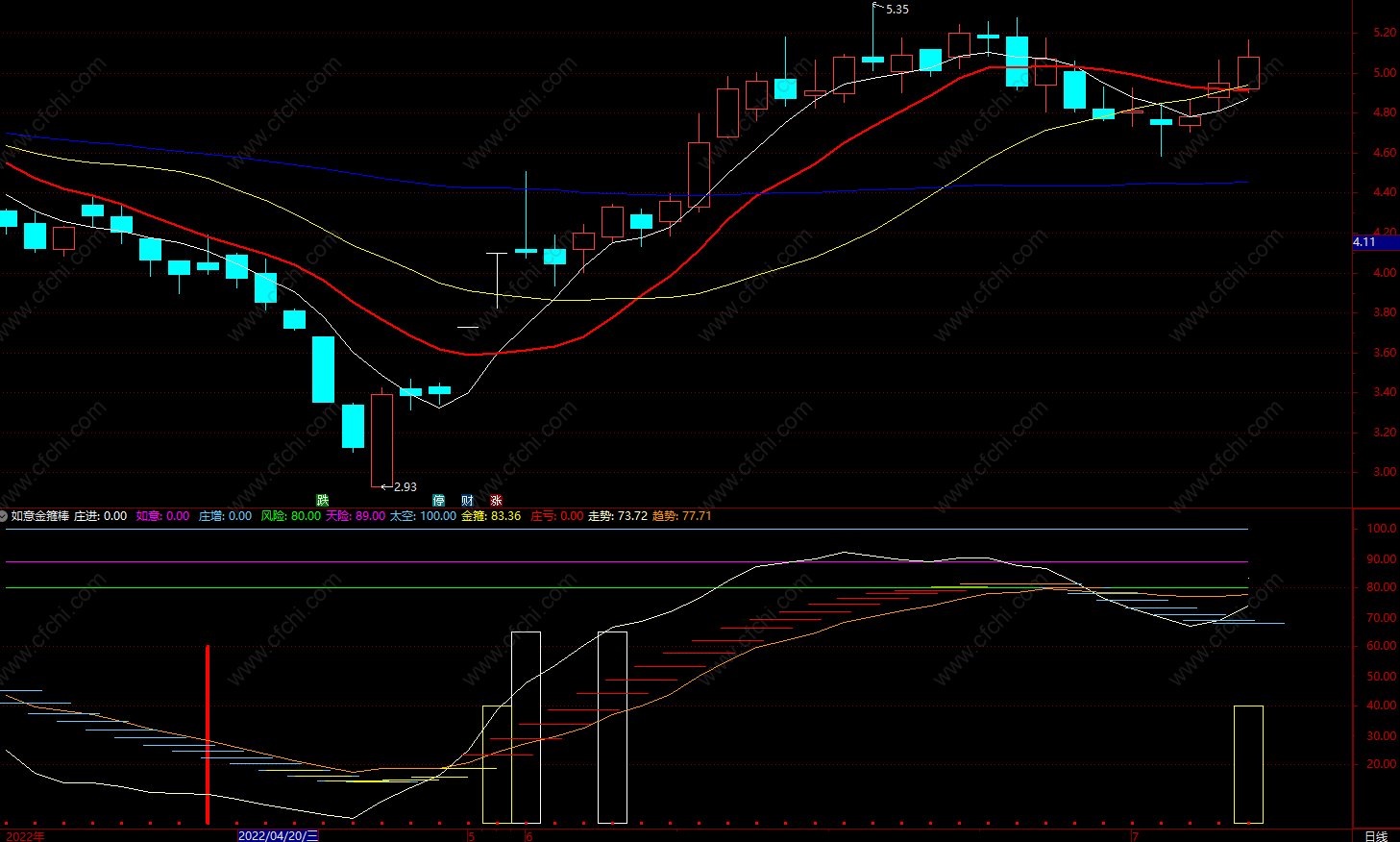The image size is (1400, 842).
Task: Collapse indicator via chevron beside 如意金箍棒
Action: pyautogui.click(x=4, y=516)
